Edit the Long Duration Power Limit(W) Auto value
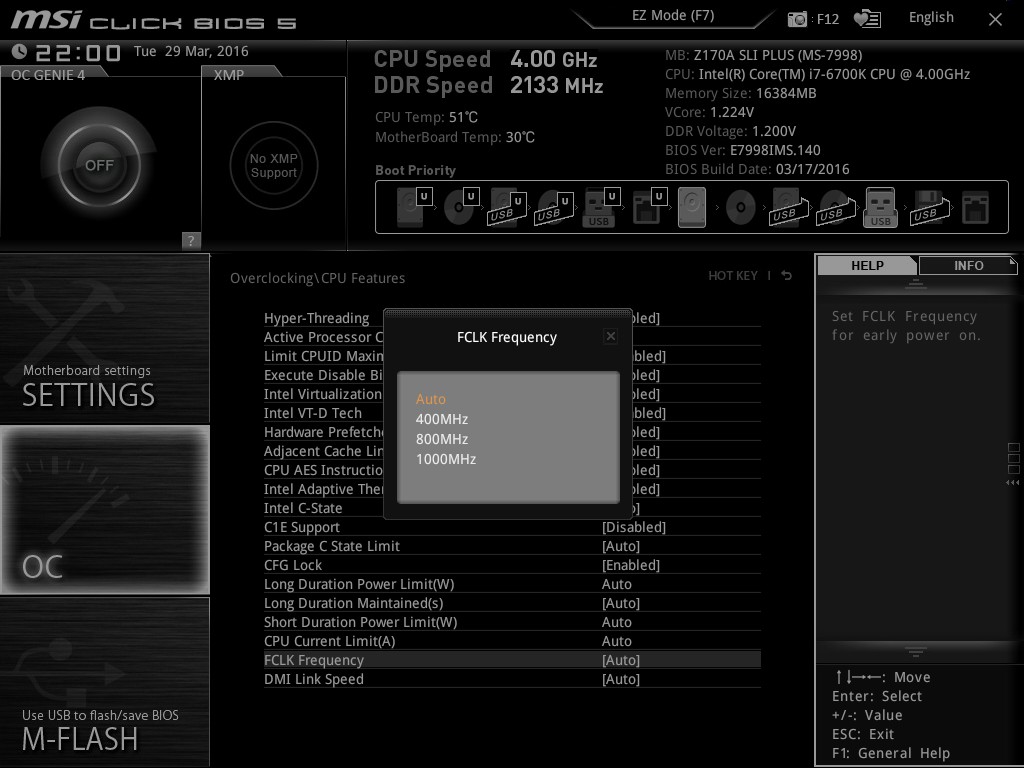 (616, 584)
